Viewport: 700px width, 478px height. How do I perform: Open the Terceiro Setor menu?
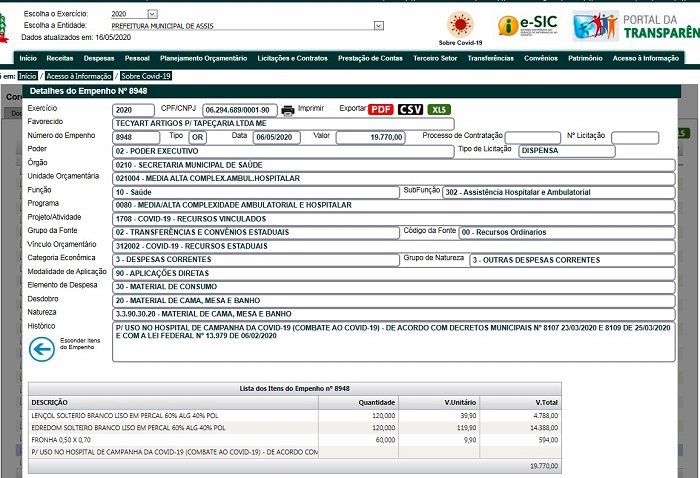pos(435,58)
